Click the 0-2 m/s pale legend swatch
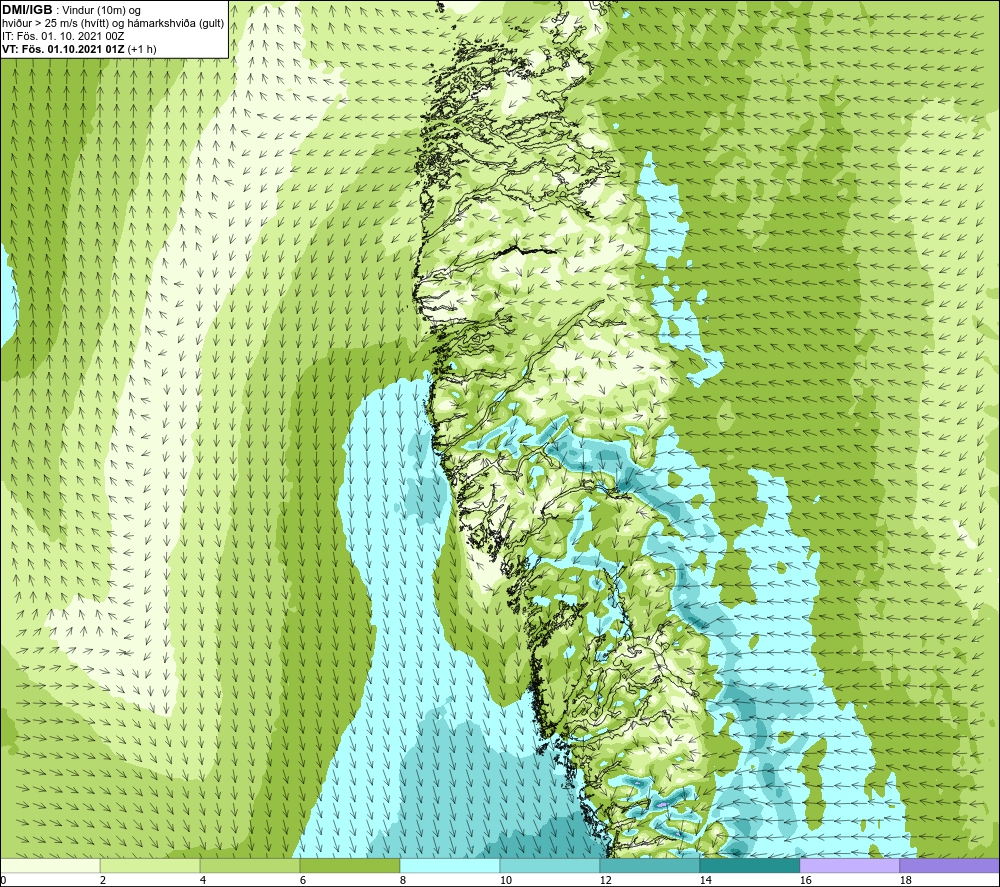The height and width of the screenshot is (887, 1000). coord(50,865)
